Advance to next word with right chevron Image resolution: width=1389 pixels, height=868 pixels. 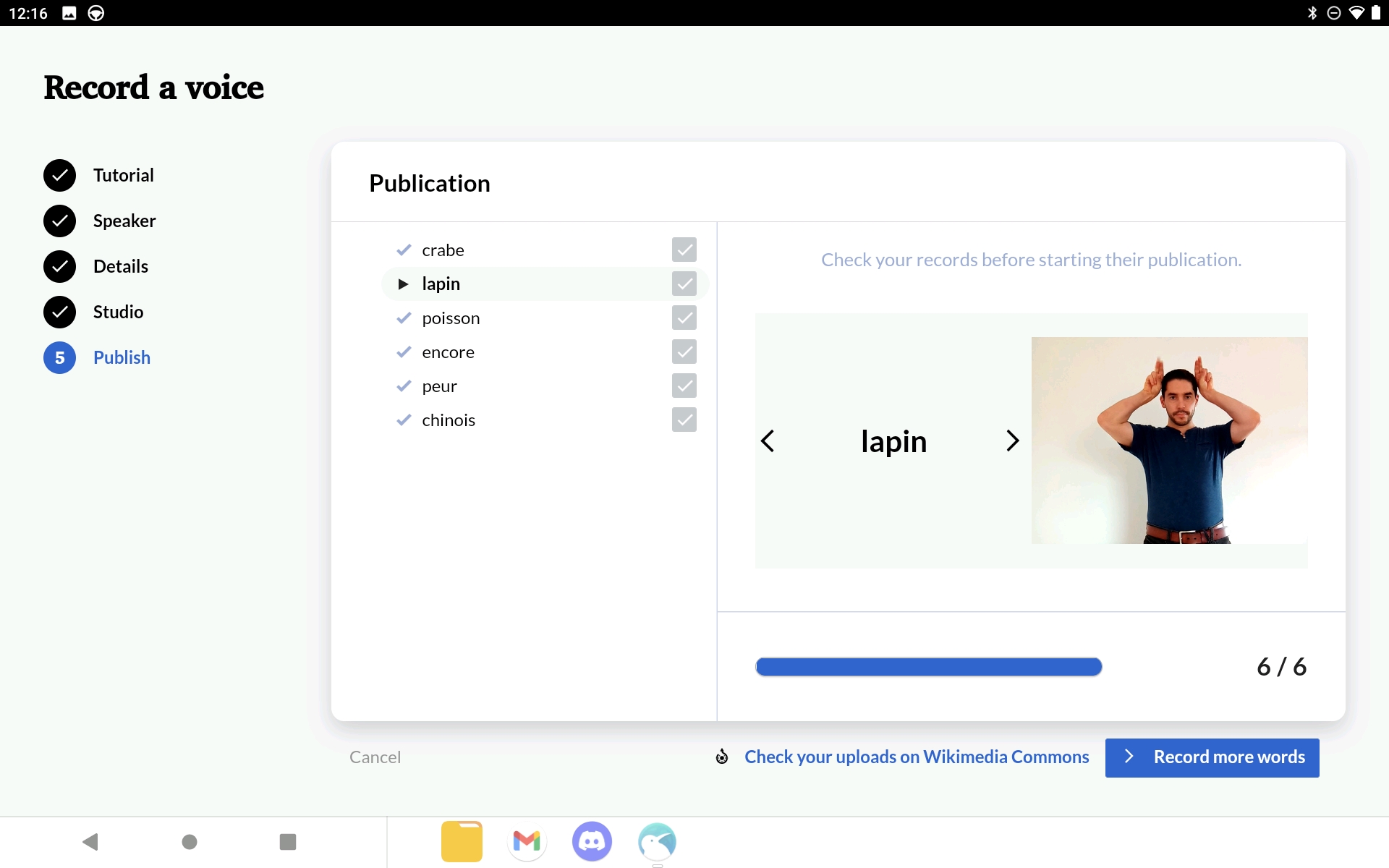[x=1012, y=441]
